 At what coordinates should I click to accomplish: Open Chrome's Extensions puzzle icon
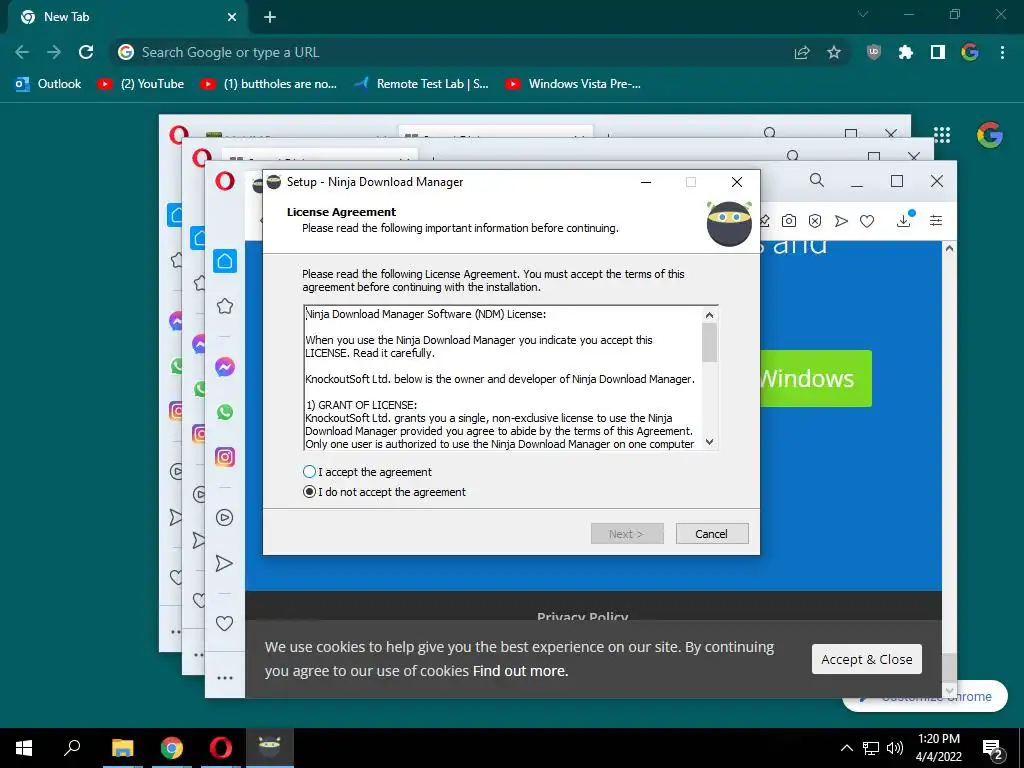[x=905, y=52]
